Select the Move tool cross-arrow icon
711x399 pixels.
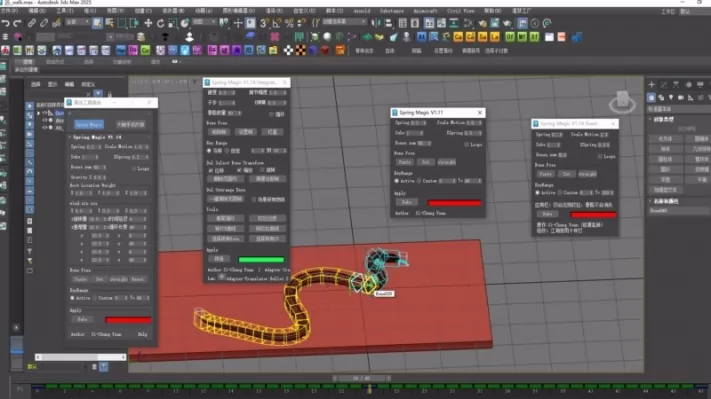point(148,23)
